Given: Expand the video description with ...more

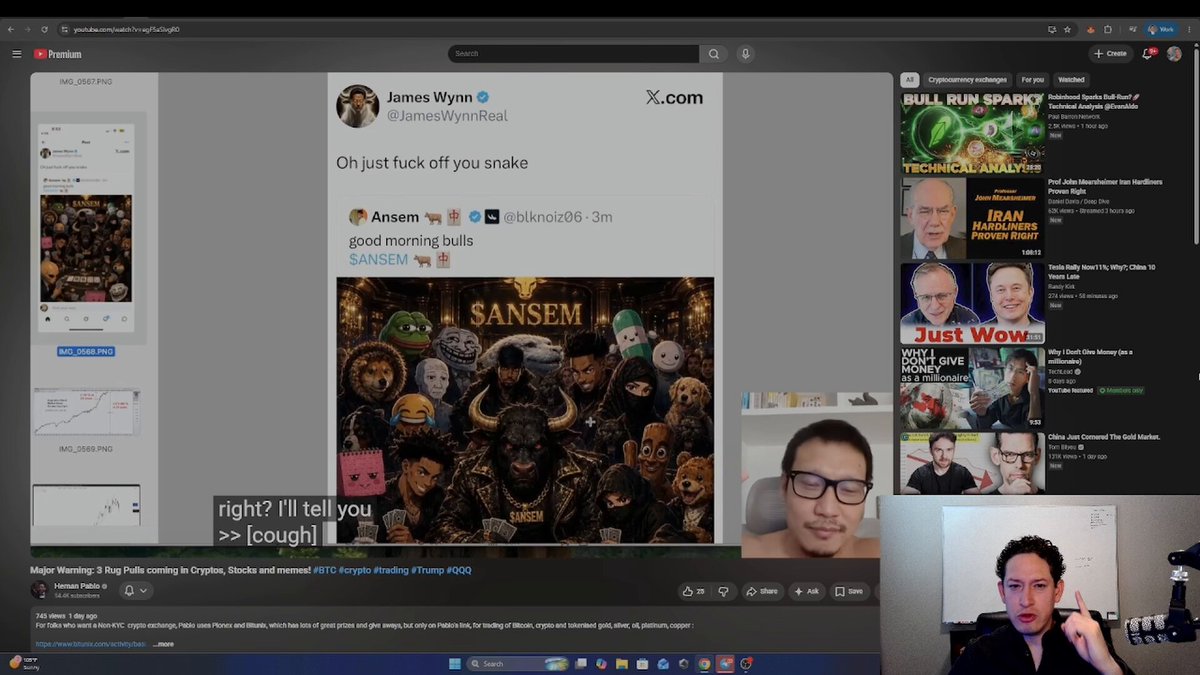Looking at the screenshot, I should 163,644.
